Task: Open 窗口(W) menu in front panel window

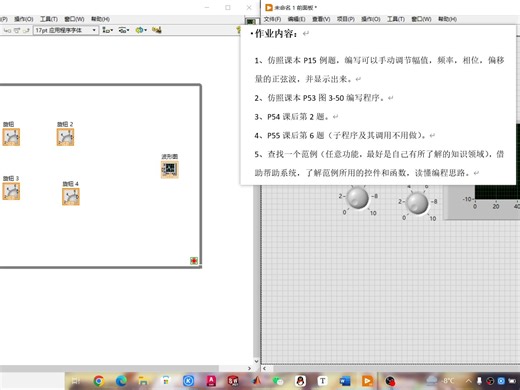Action: [x=421, y=19]
